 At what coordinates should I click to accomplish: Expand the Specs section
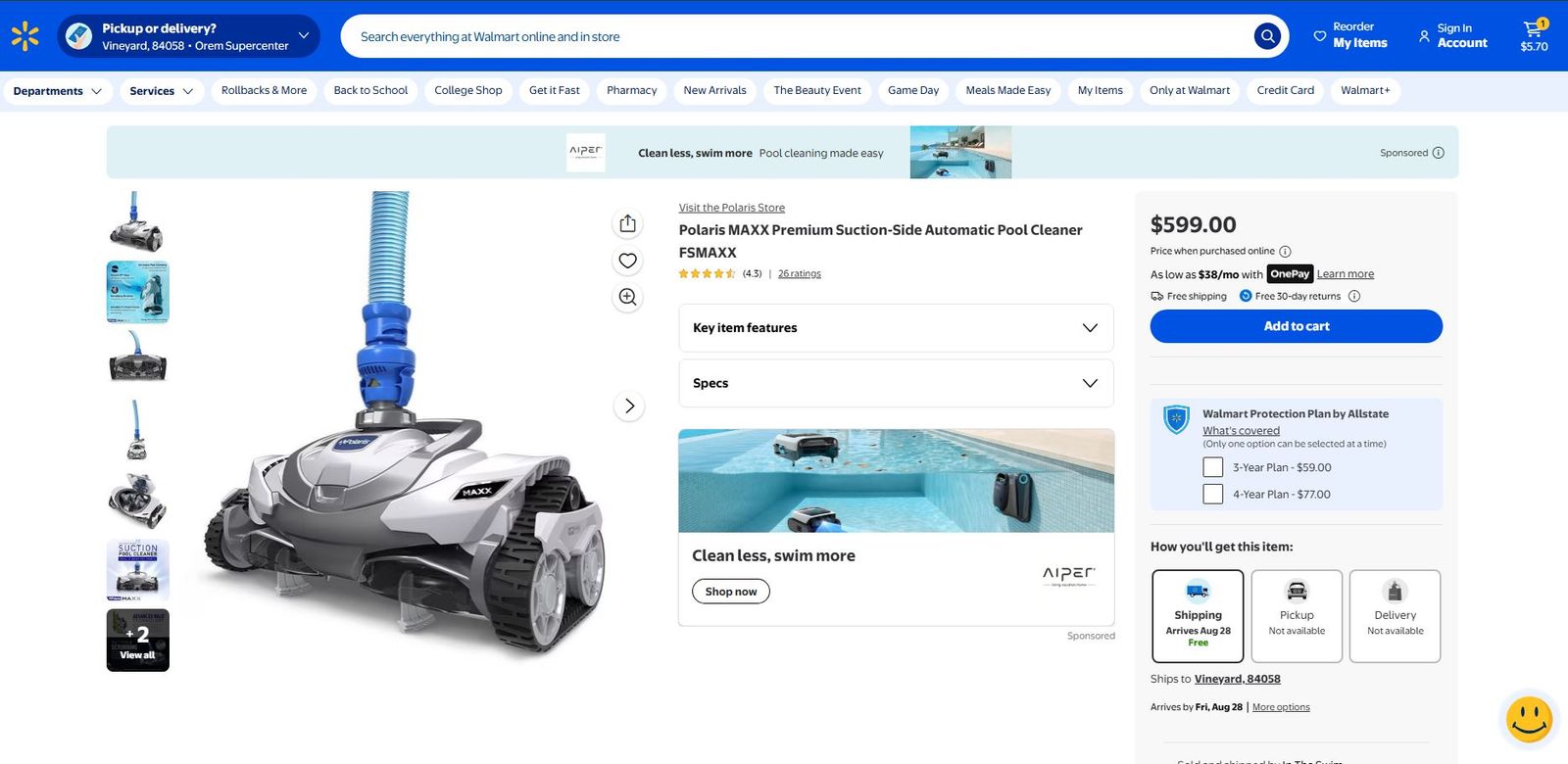click(896, 383)
